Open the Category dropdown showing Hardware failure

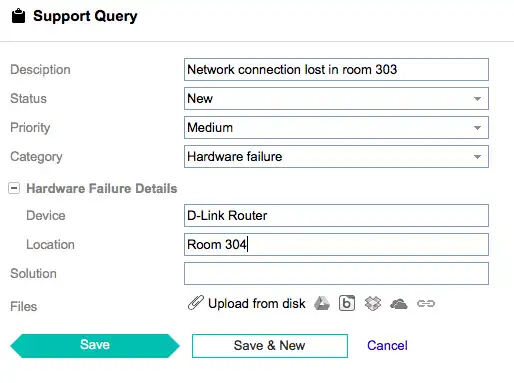coord(336,156)
